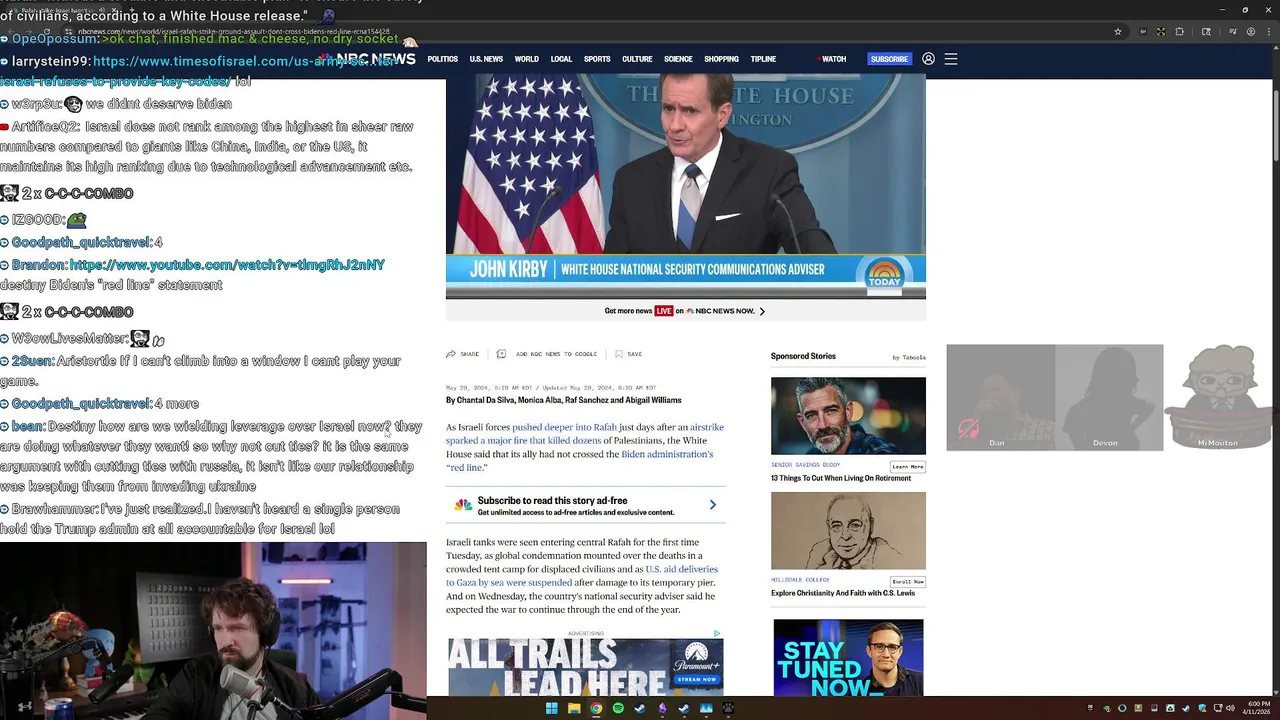Open the Biden administration's 'red line' link
The image size is (1280, 720).
point(580,461)
